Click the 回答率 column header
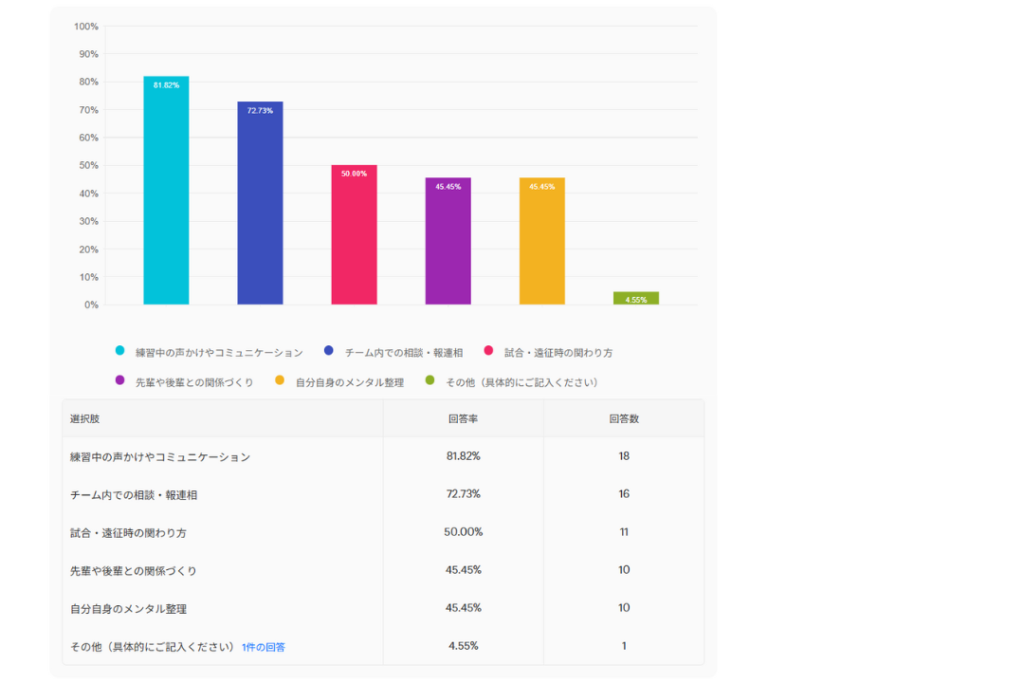The height and width of the screenshot is (683, 1024). point(463,419)
